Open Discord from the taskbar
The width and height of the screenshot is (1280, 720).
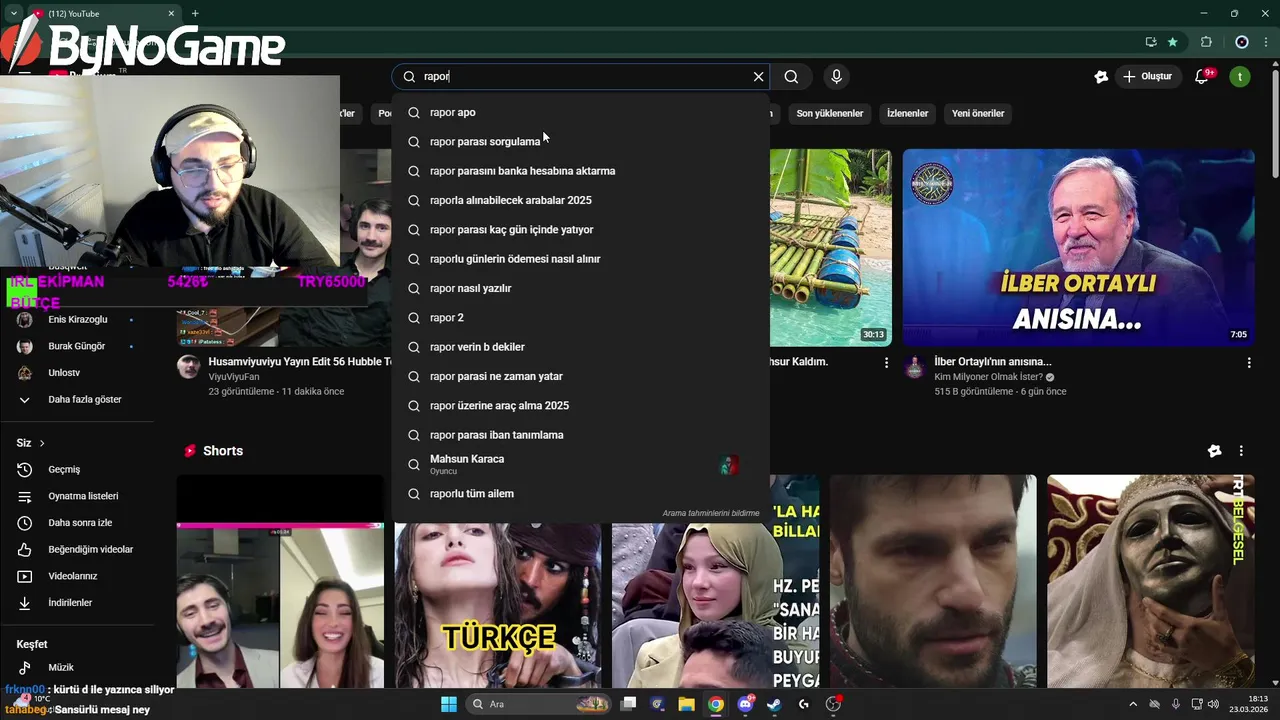(x=745, y=704)
